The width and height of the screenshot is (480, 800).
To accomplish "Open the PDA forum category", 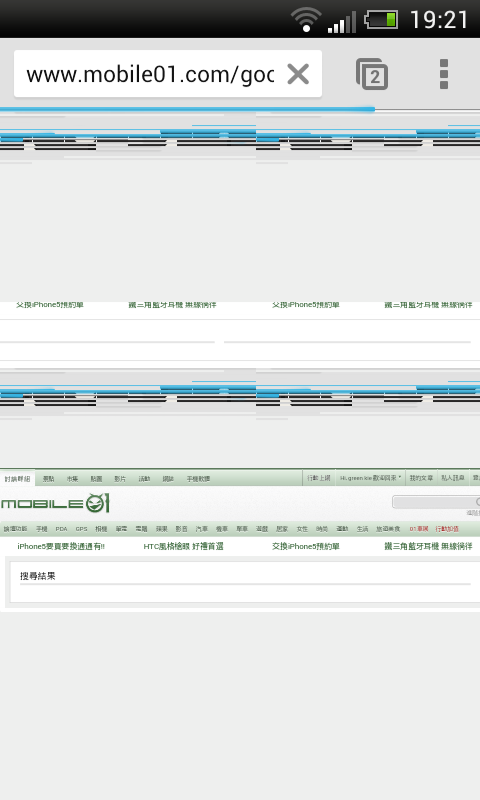I will [62, 529].
